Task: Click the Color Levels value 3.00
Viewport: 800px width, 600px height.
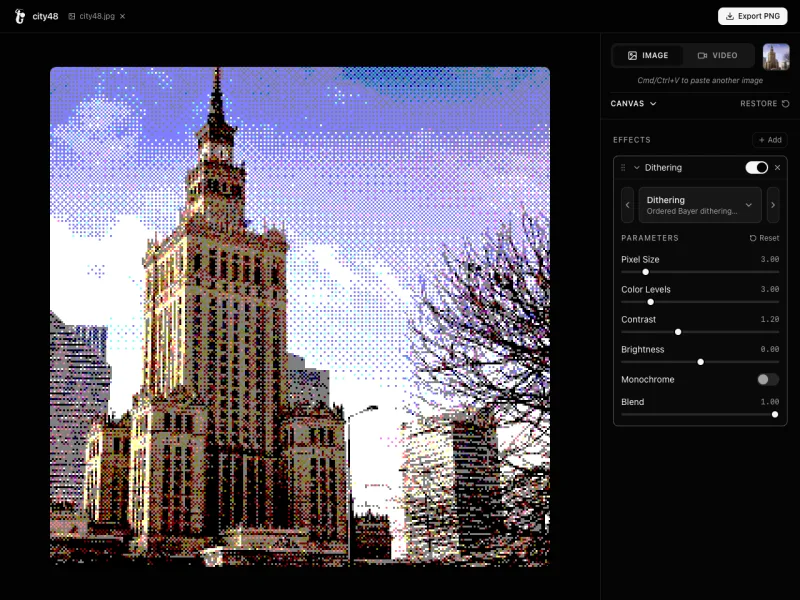Action: coord(770,289)
